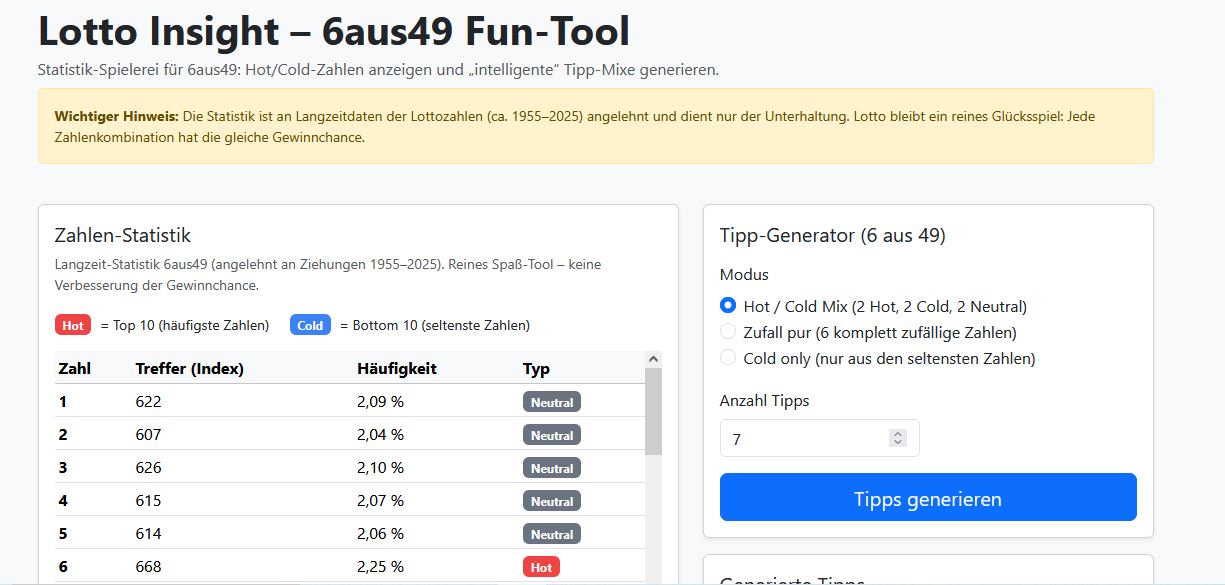This screenshot has width=1225, height=585.
Task: Select the Zufall pur mode
Action: click(x=728, y=332)
